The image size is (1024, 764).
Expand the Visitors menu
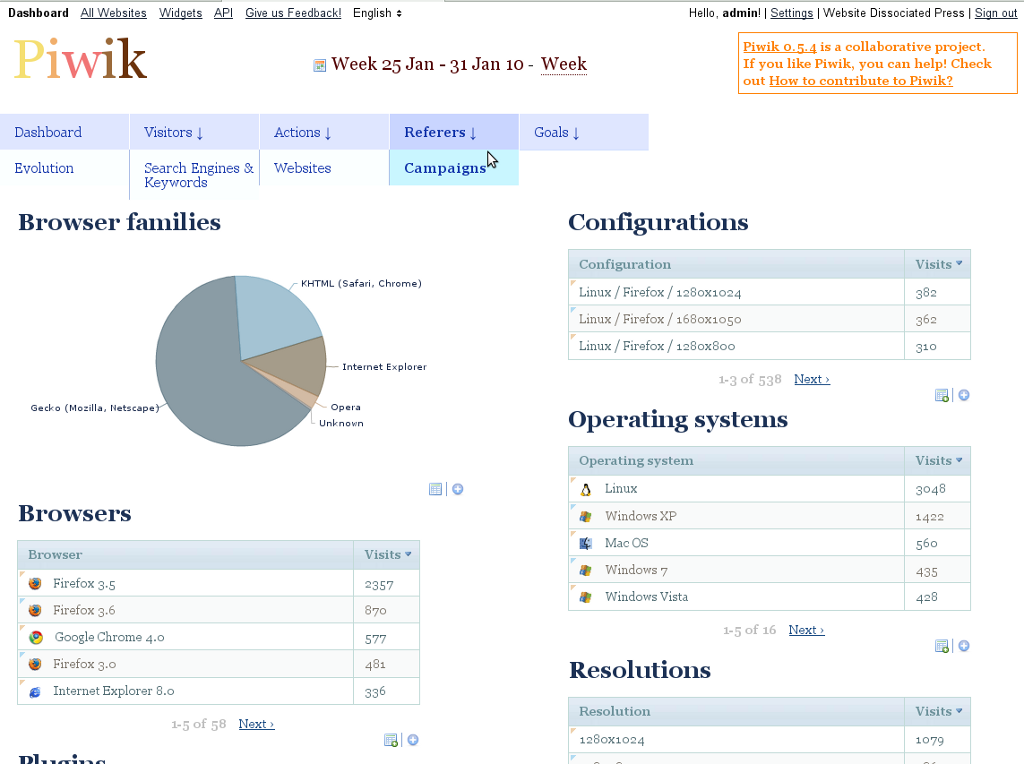tap(173, 132)
